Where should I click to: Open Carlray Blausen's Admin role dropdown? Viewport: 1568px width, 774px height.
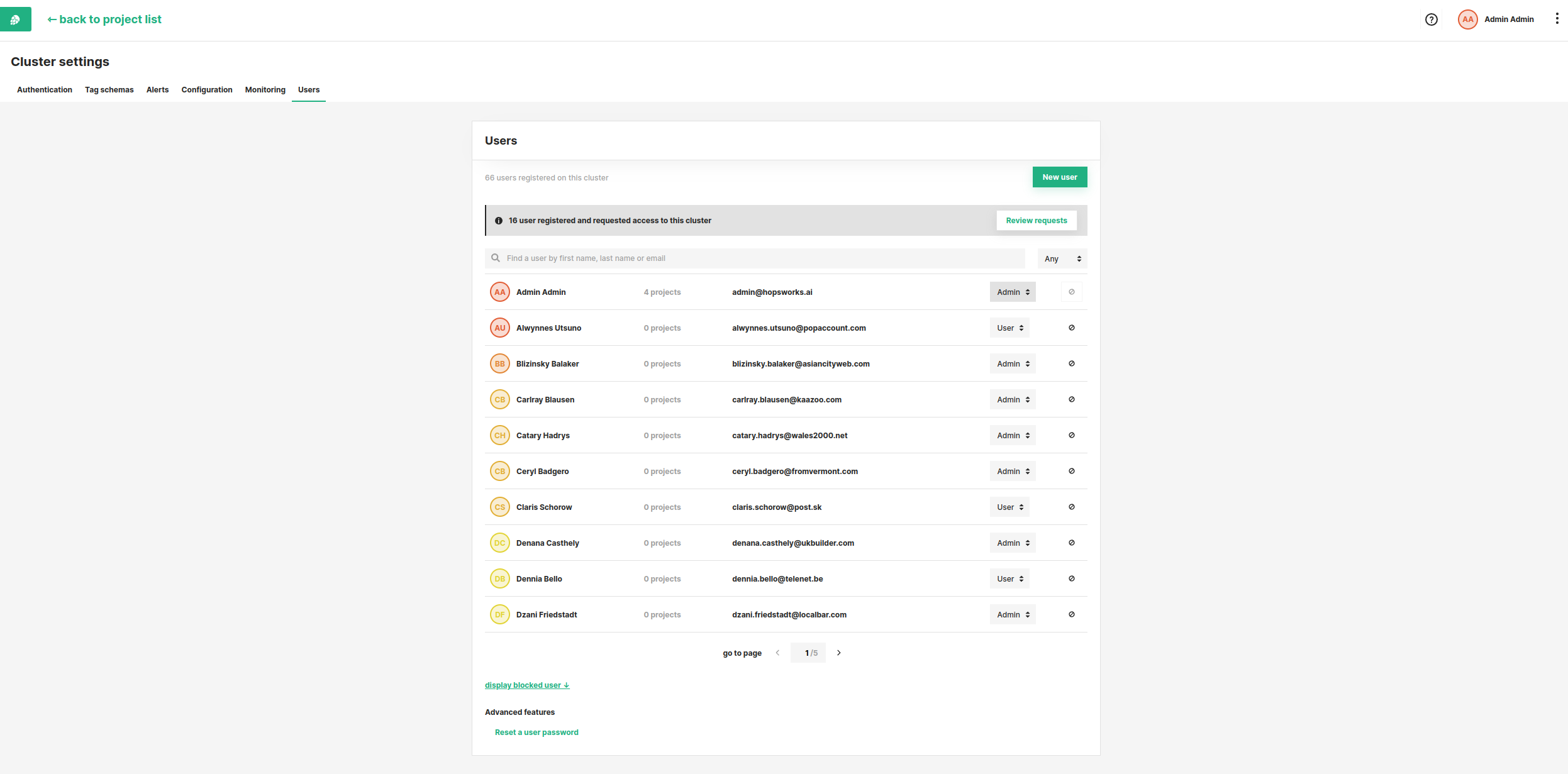(x=1013, y=399)
